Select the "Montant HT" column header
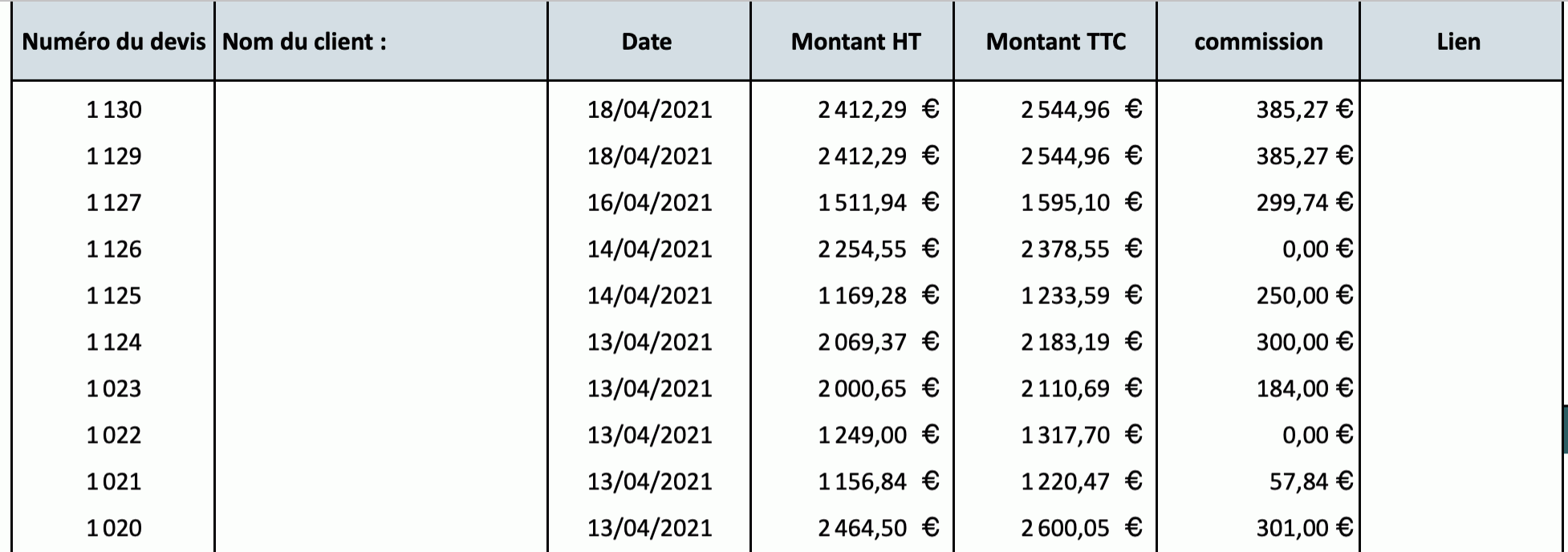The width and height of the screenshot is (1568, 552). pyautogui.click(x=855, y=42)
